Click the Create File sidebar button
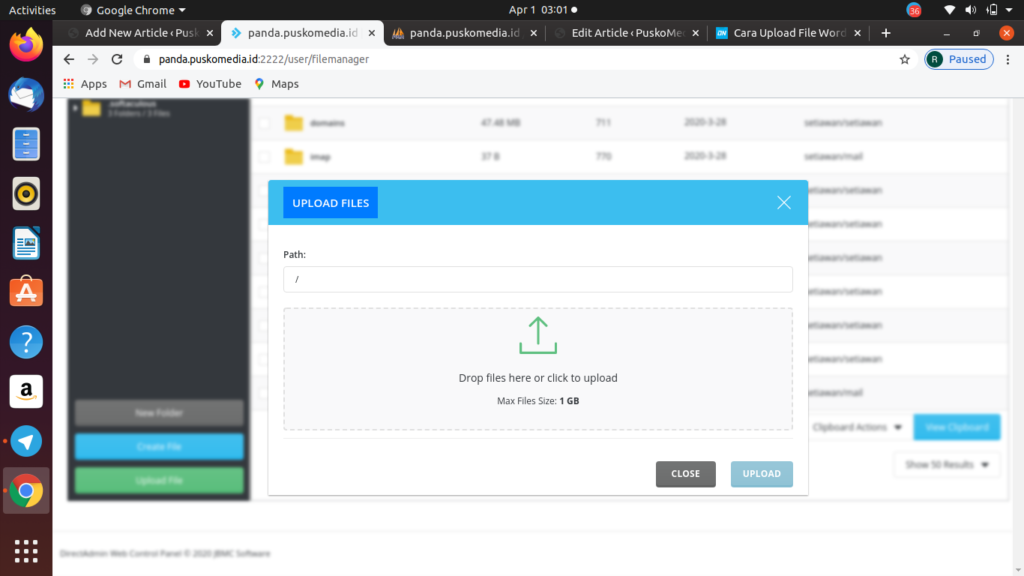The height and width of the screenshot is (576, 1024). pos(159,447)
